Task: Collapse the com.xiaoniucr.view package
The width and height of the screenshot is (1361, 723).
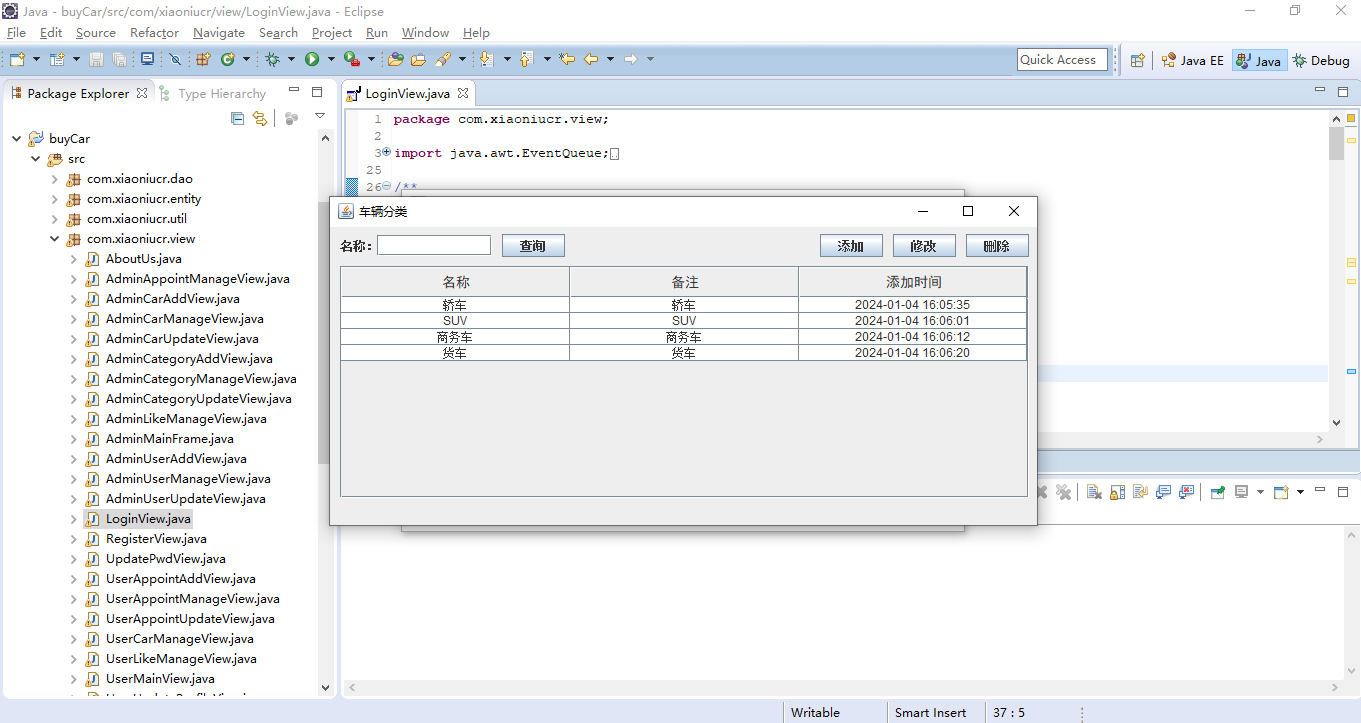Action: [55, 239]
